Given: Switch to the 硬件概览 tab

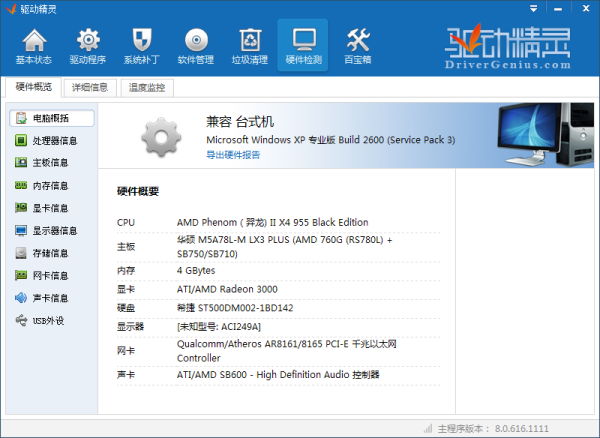Looking at the screenshot, I should click(x=34, y=87).
